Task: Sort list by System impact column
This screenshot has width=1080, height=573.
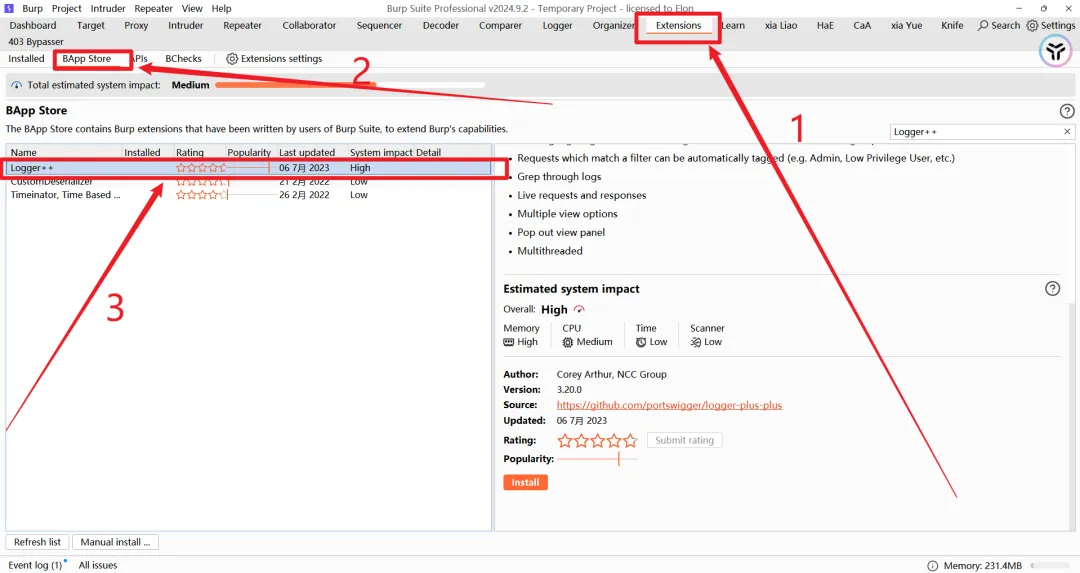Action: 381,152
